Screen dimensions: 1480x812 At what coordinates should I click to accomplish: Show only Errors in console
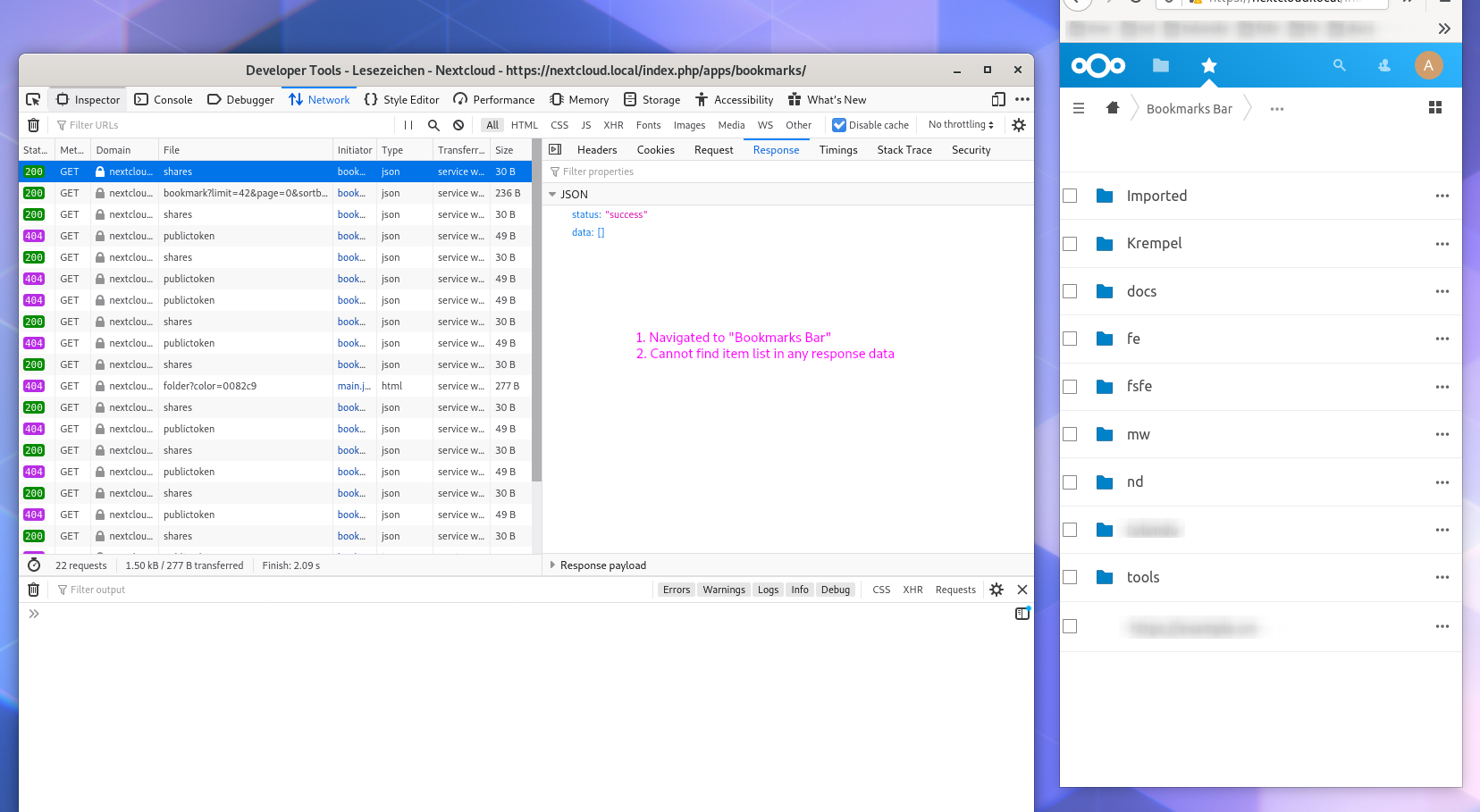tap(677, 590)
